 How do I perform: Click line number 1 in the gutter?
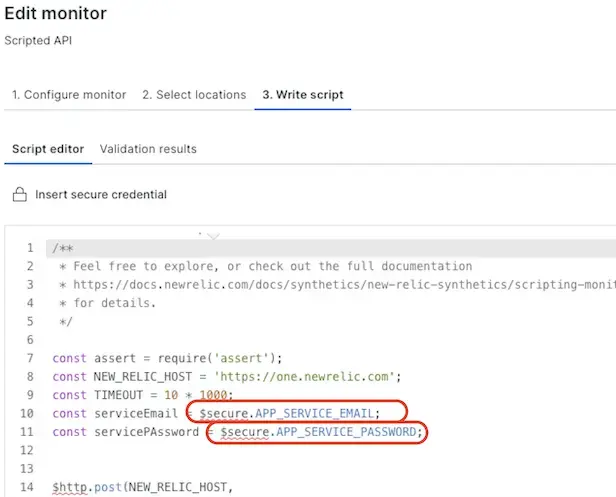click(30, 248)
